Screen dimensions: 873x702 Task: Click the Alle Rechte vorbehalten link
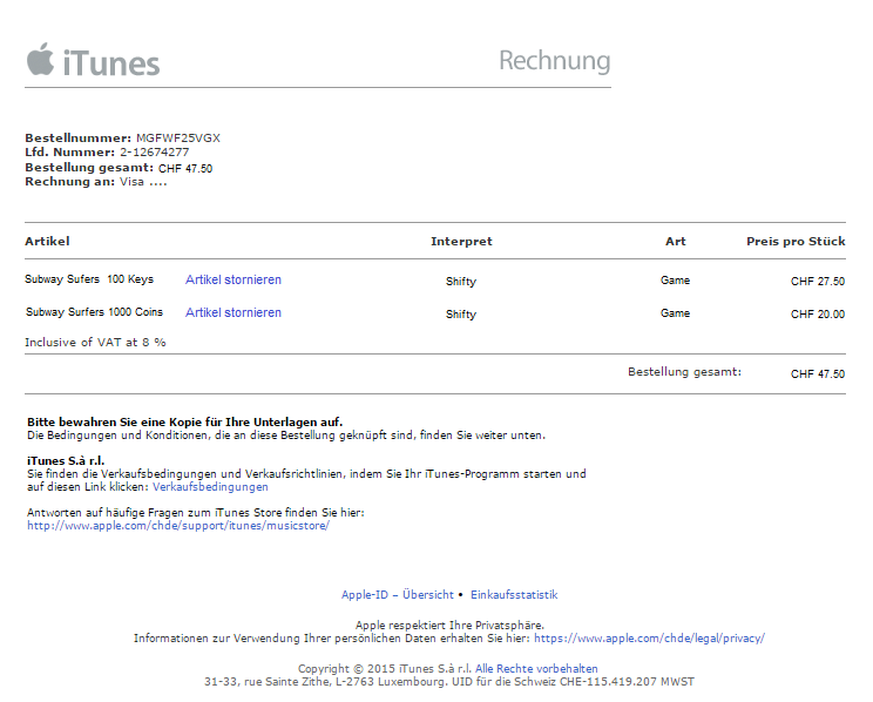(536, 669)
